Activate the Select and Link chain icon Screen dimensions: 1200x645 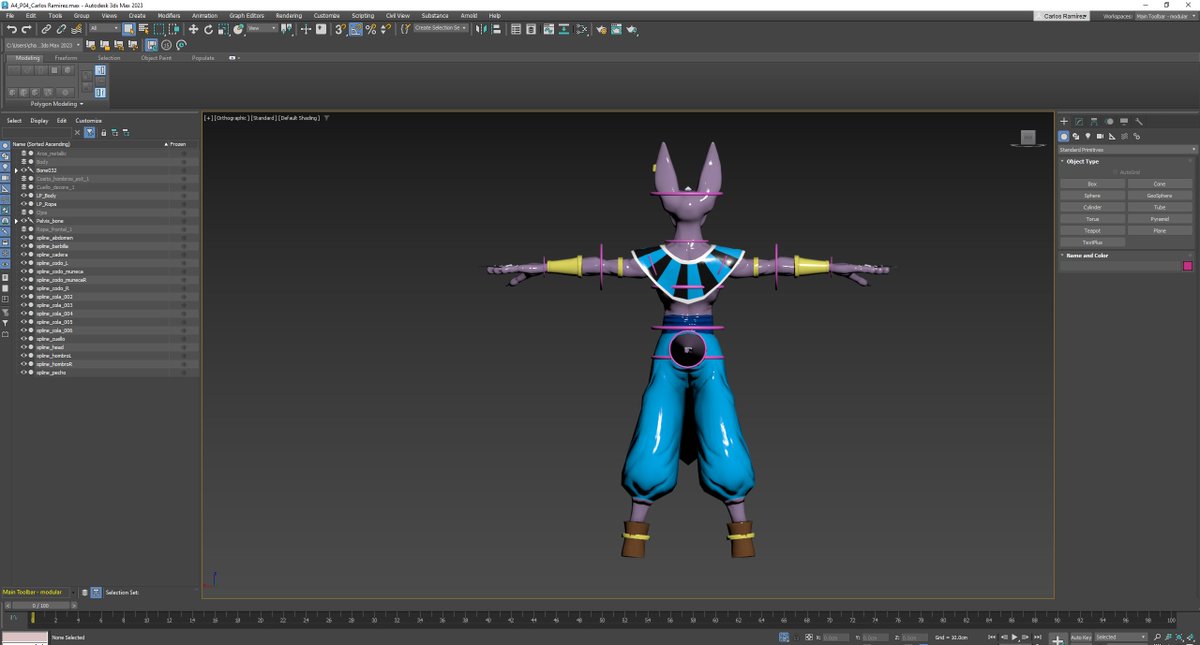point(45,29)
